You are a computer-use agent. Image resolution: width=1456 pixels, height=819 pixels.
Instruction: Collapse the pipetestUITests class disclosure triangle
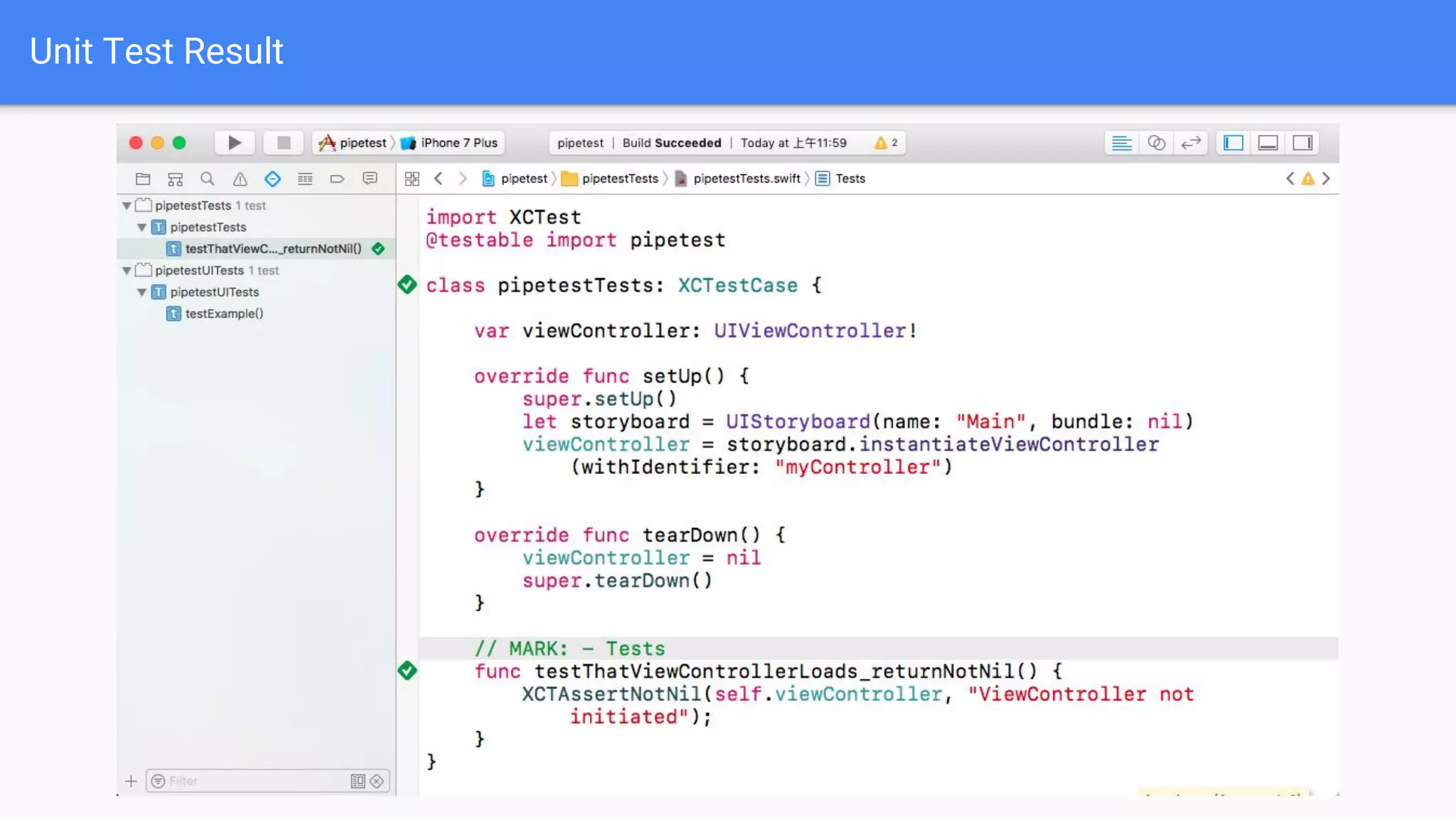point(141,292)
